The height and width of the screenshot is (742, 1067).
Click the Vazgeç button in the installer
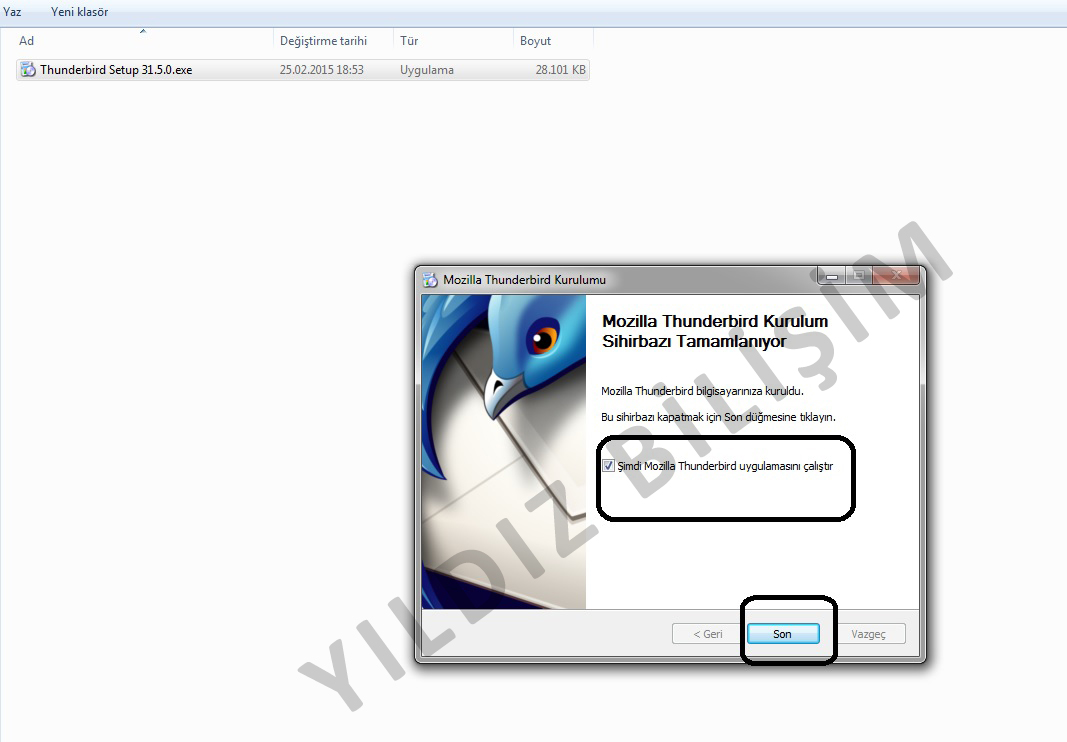tap(868, 634)
